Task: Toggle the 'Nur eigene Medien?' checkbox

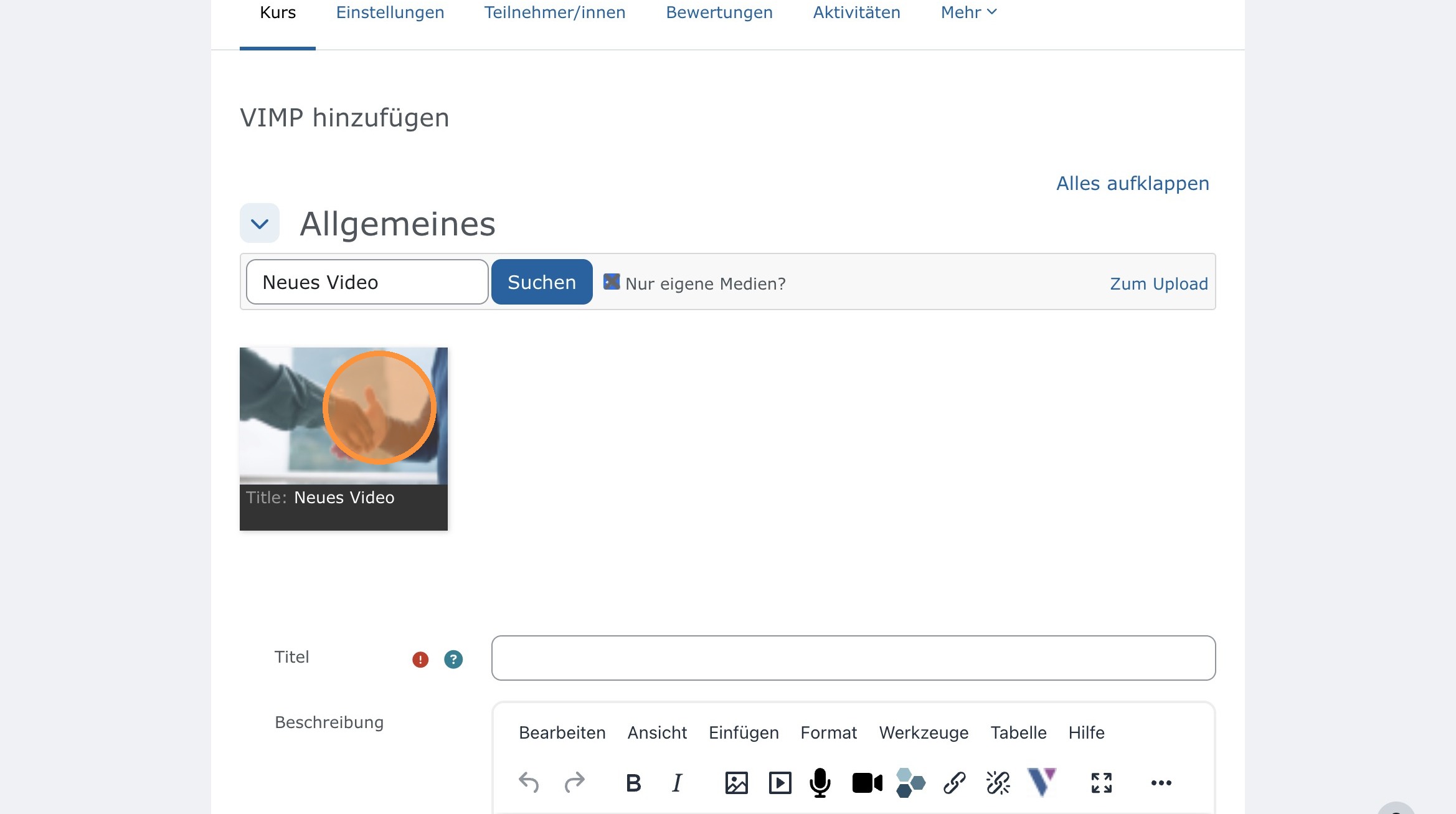Action: pyautogui.click(x=612, y=282)
